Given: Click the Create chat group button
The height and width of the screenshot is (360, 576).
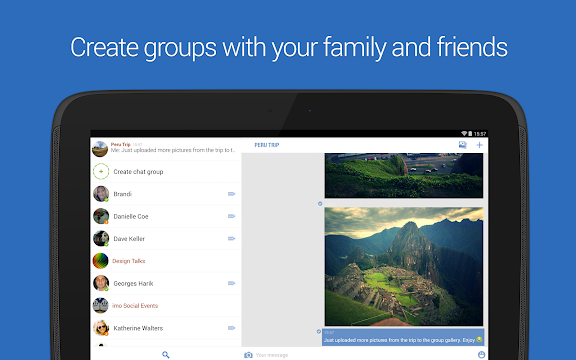Looking at the screenshot, I should coord(166,172).
